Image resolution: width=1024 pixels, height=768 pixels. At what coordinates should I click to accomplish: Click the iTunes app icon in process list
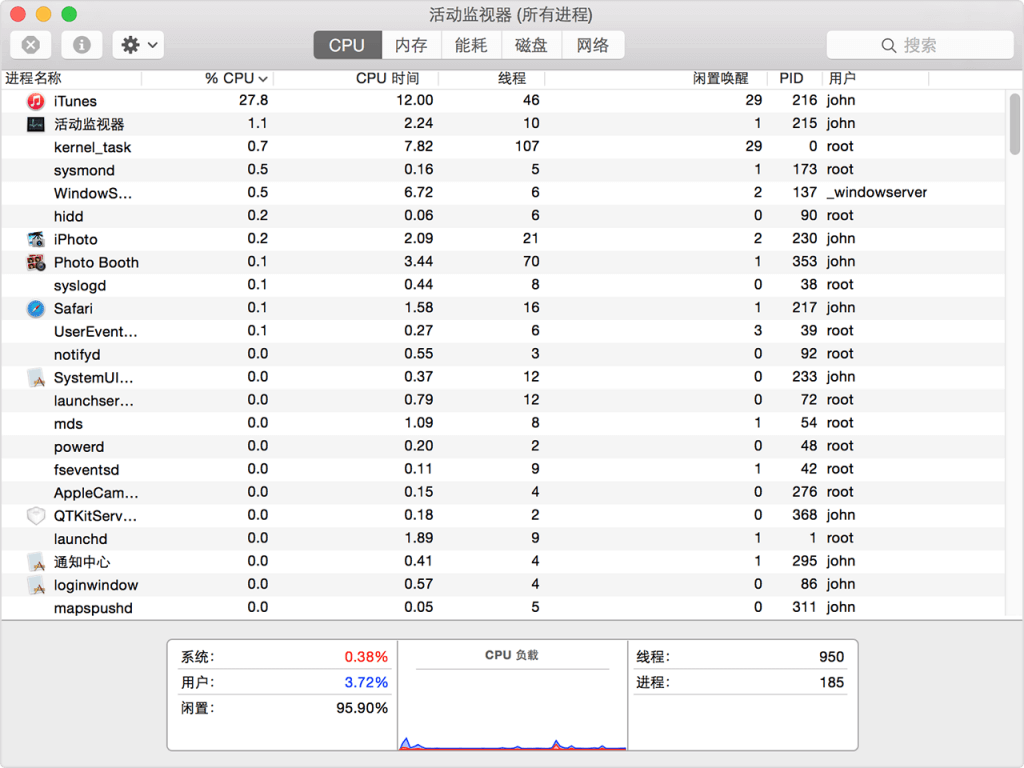36,101
